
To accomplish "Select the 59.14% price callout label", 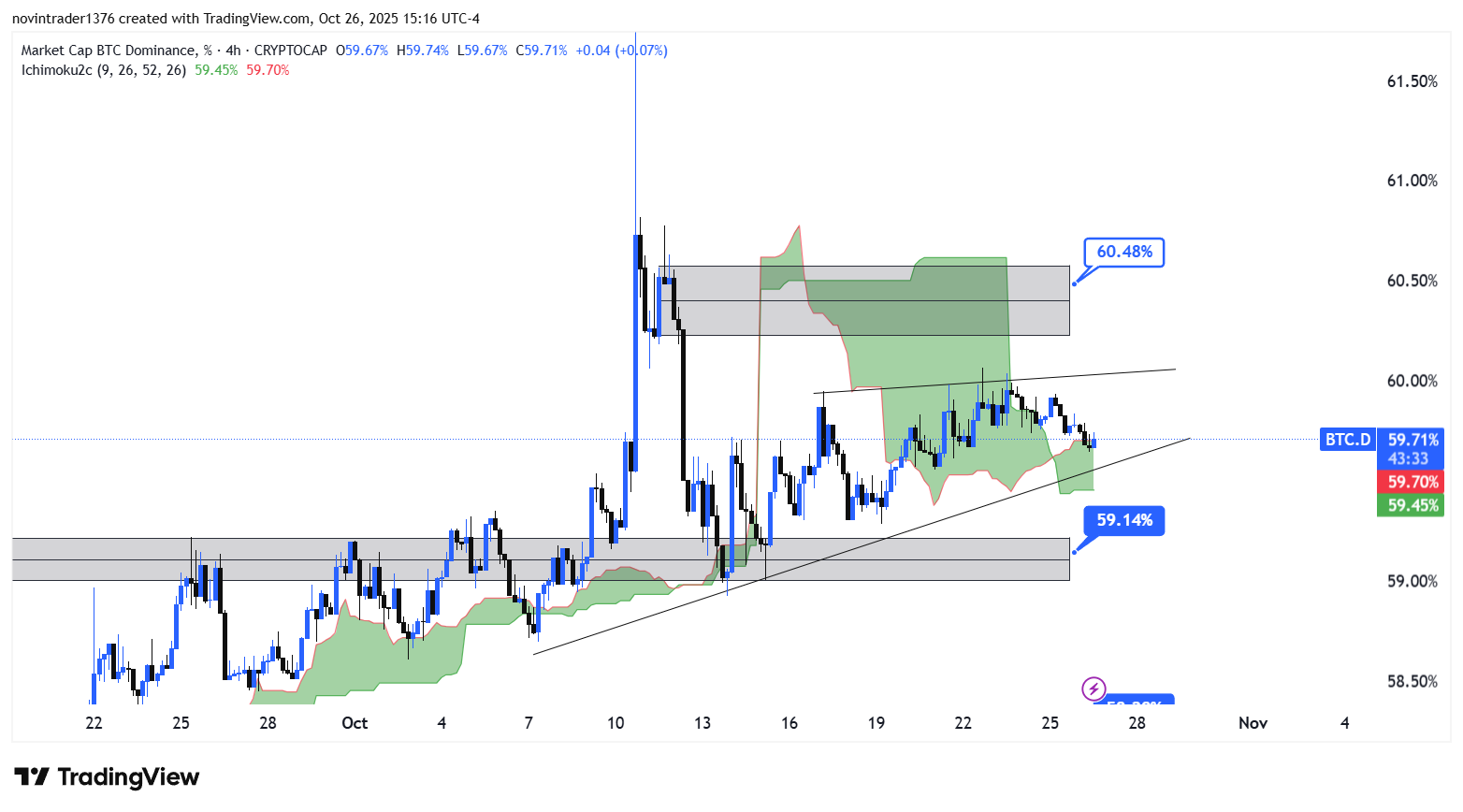I will point(1123,520).
